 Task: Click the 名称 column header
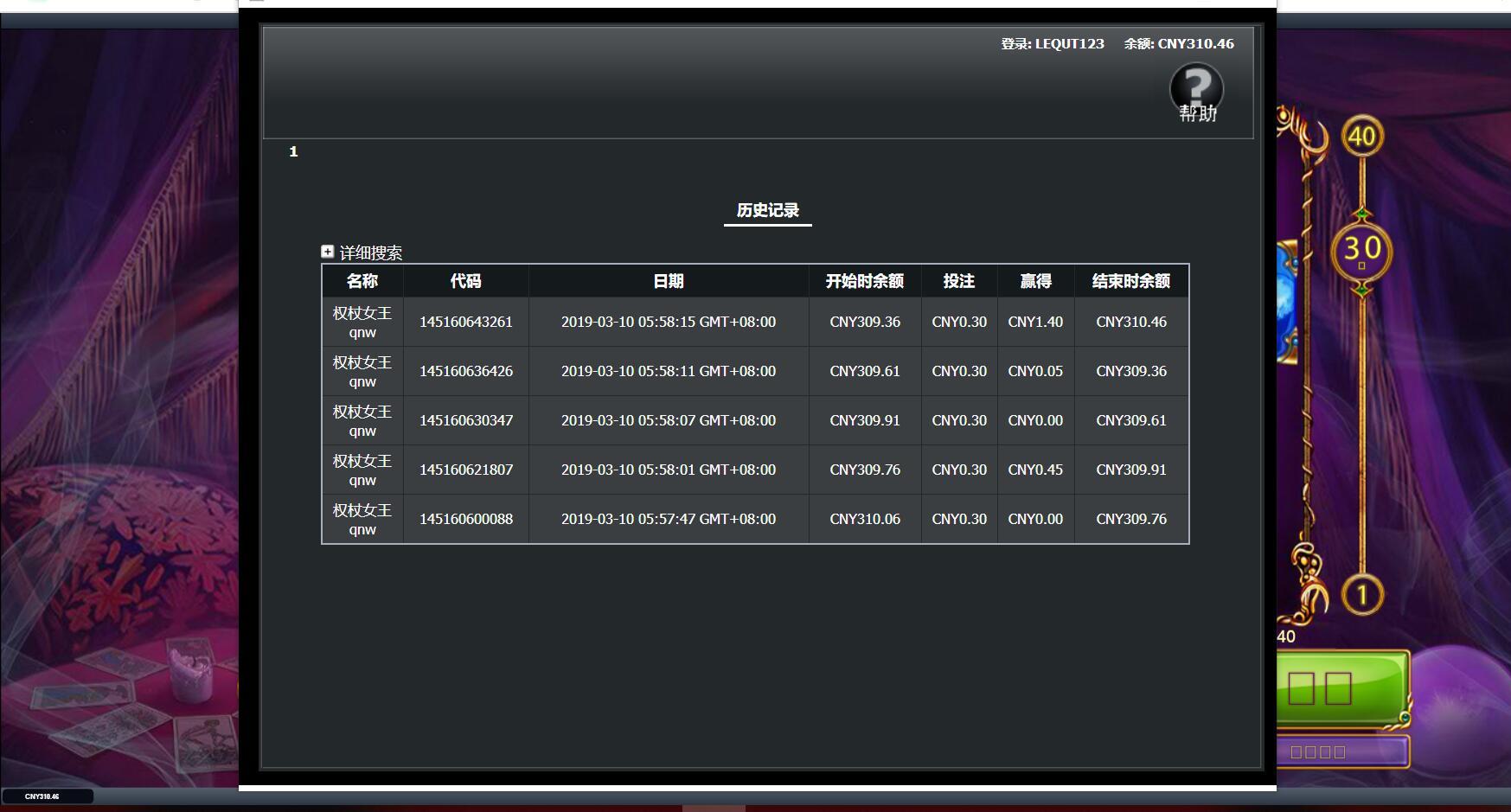[362, 281]
